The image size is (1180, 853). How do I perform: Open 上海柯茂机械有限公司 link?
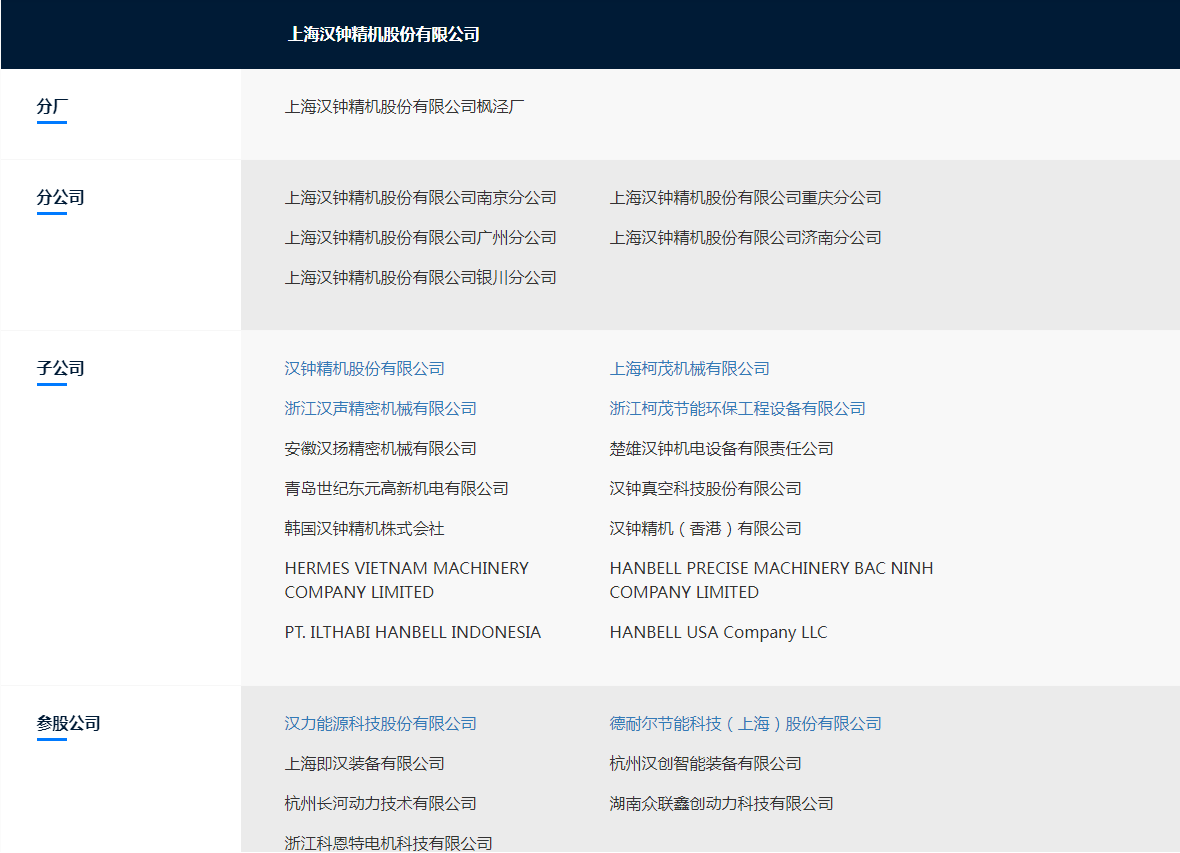click(689, 369)
